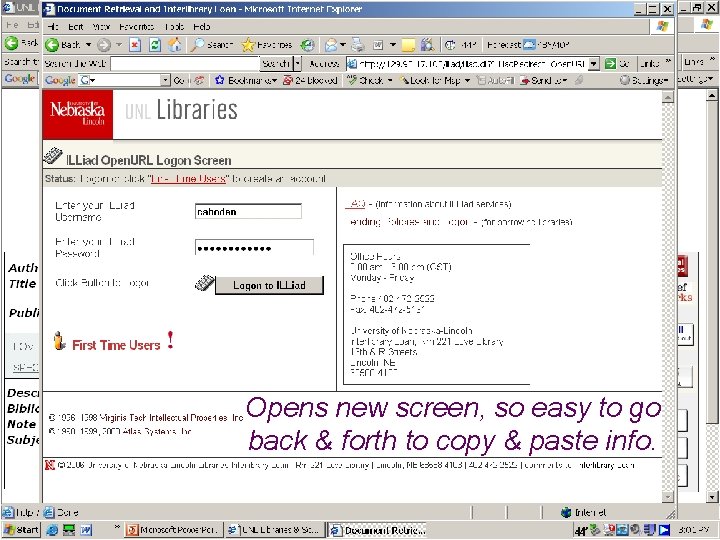Open the File menu
720x540 pixels.
(53, 27)
